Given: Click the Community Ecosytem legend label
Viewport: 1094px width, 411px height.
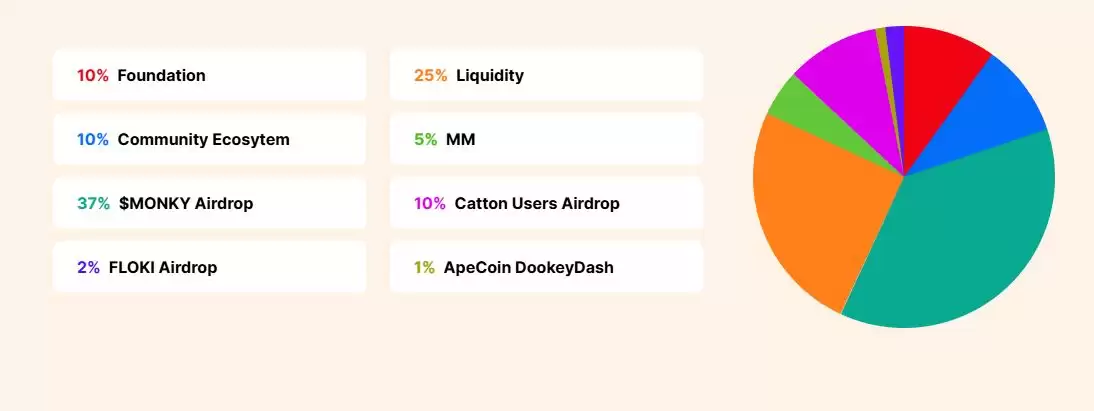Looking at the screenshot, I should 203,140.
